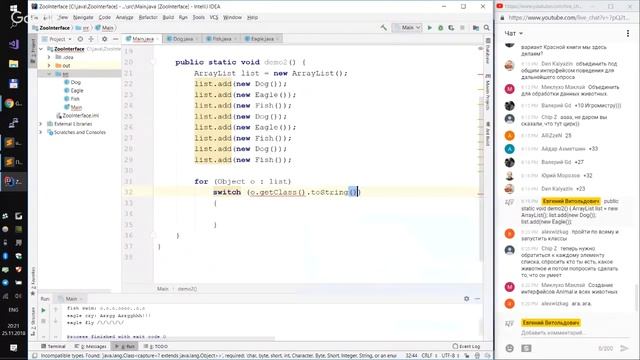Collapse the src folder

tap(49, 74)
